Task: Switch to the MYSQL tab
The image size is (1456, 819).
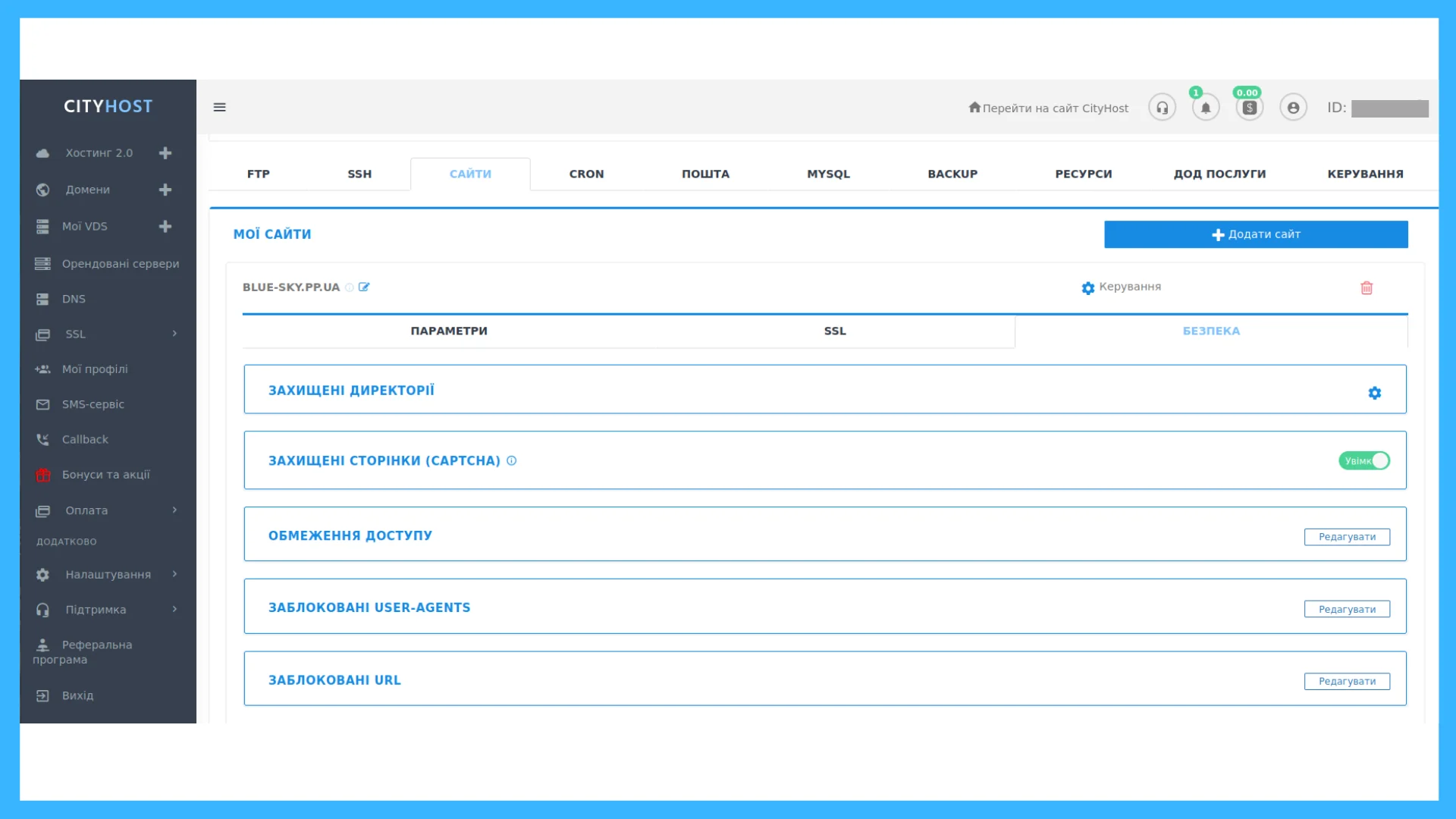Action: (x=828, y=174)
